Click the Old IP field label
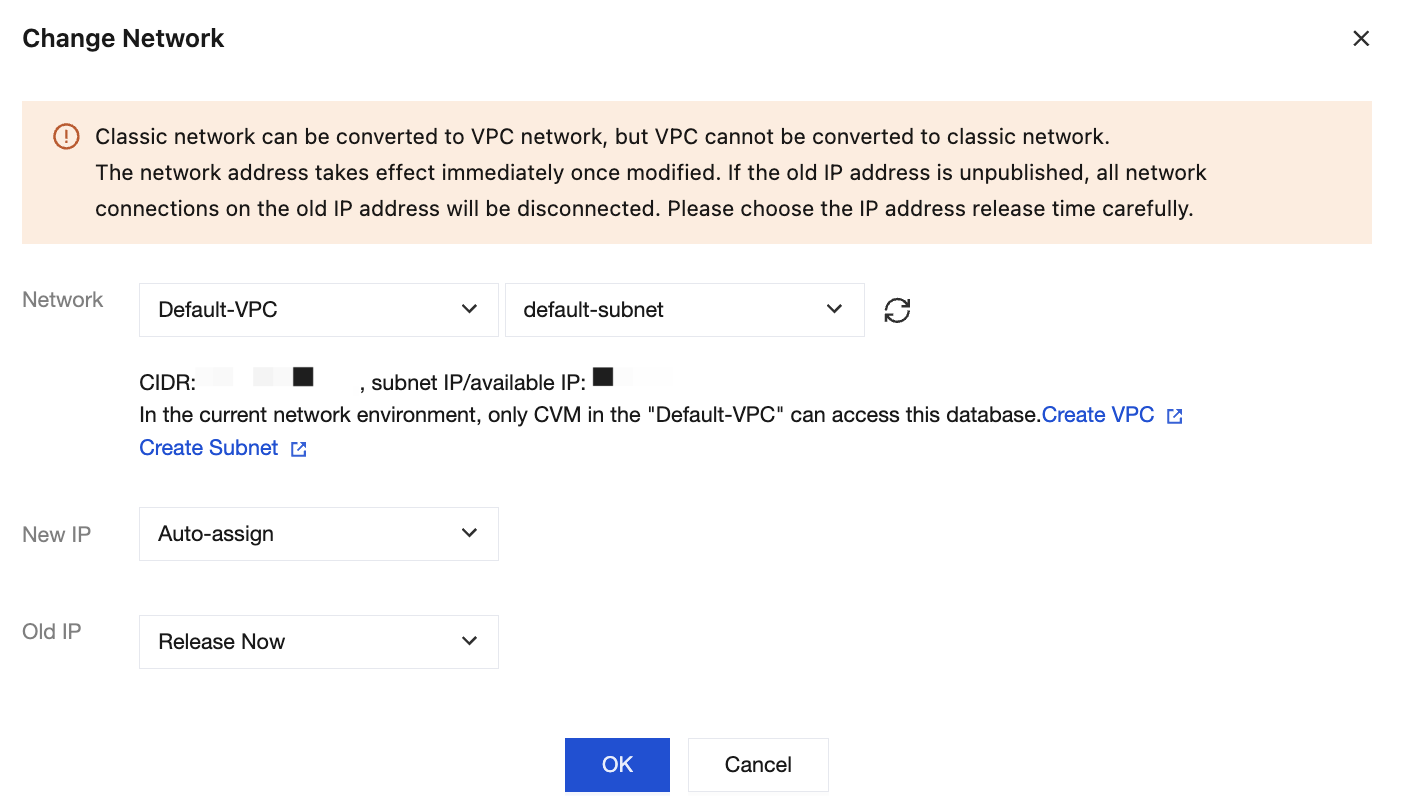This screenshot has height=810, width=1406. (52, 632)
